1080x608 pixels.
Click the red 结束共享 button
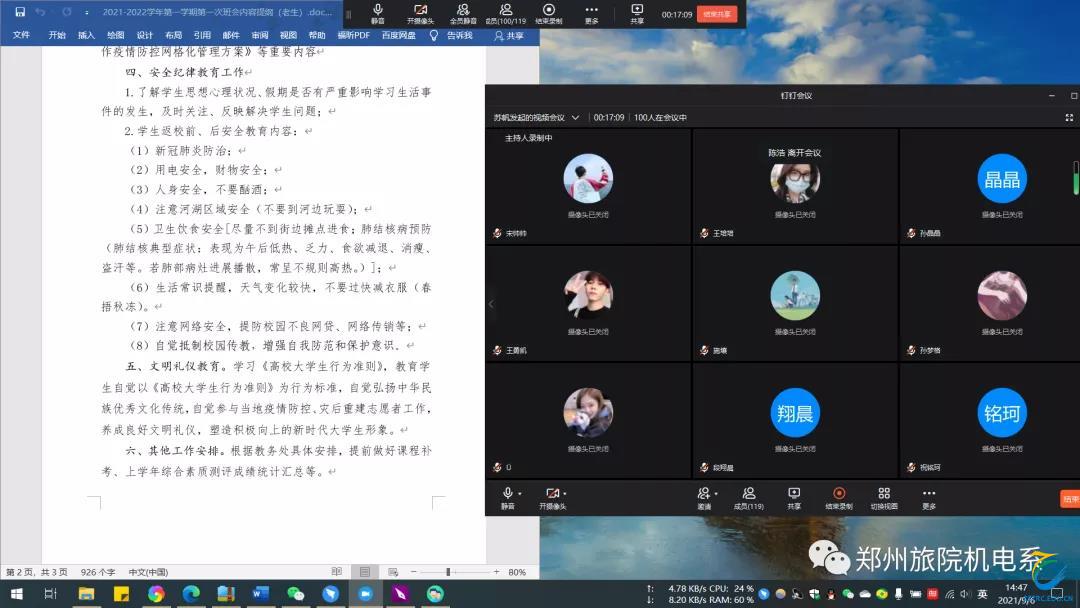[717, 14]
